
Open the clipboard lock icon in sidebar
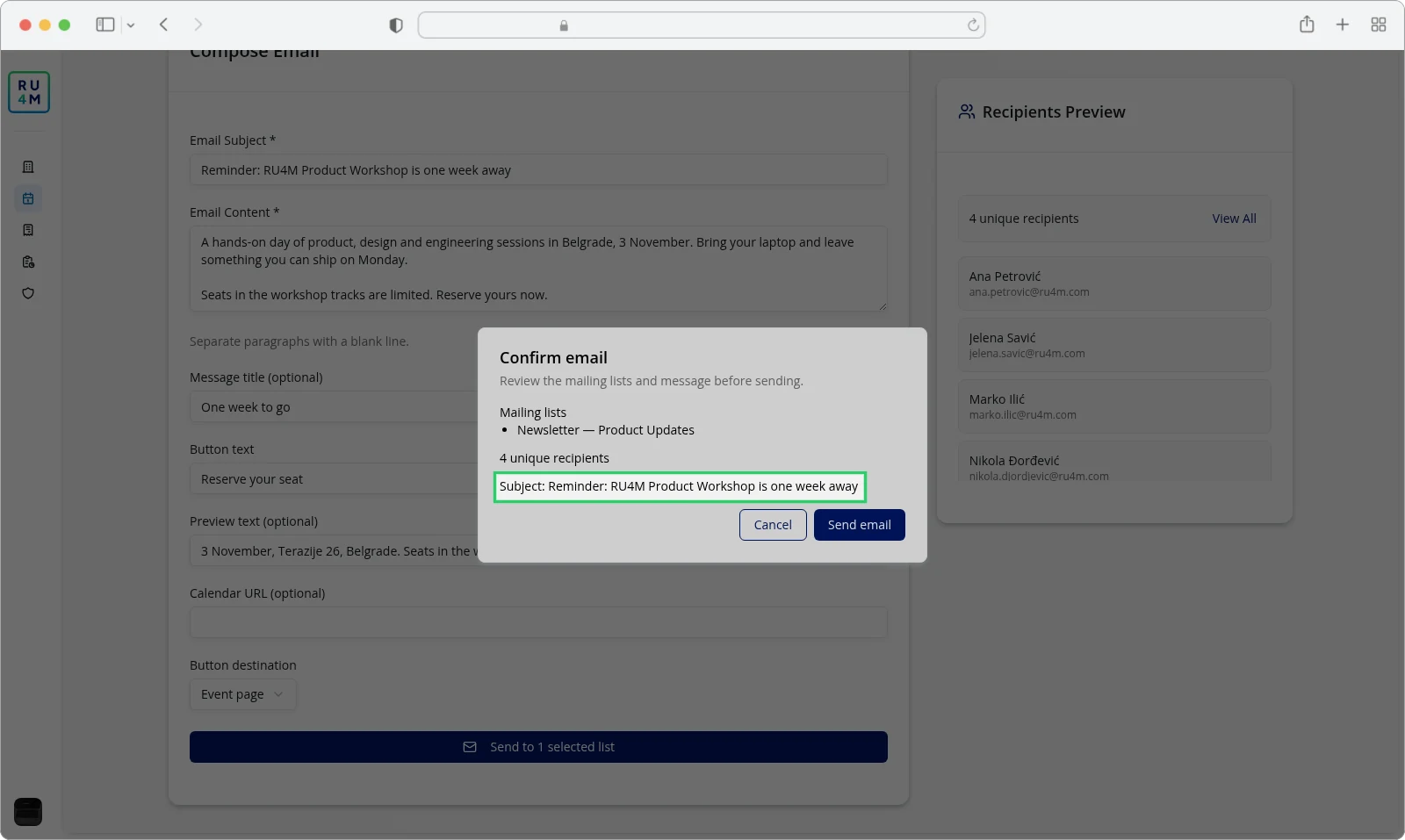point(28,262)
